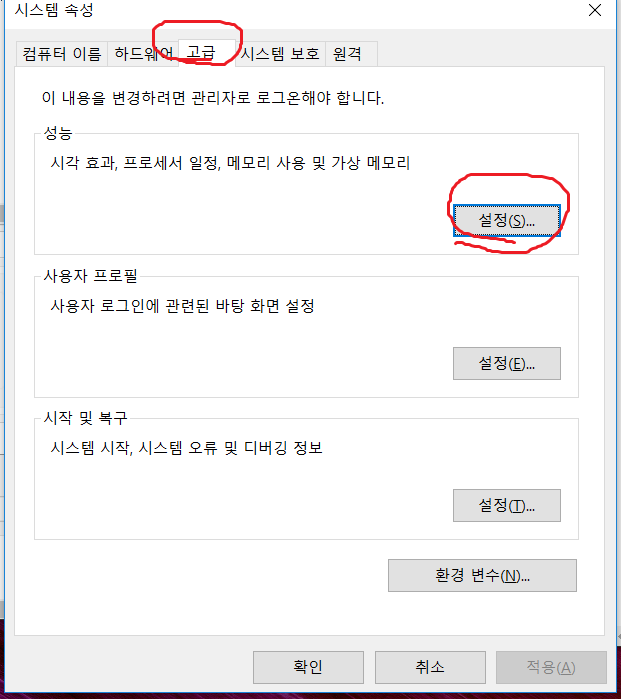Click the 성능 group label
The height and width of the screenshot is (699, 621).
(x=58, y=133)
